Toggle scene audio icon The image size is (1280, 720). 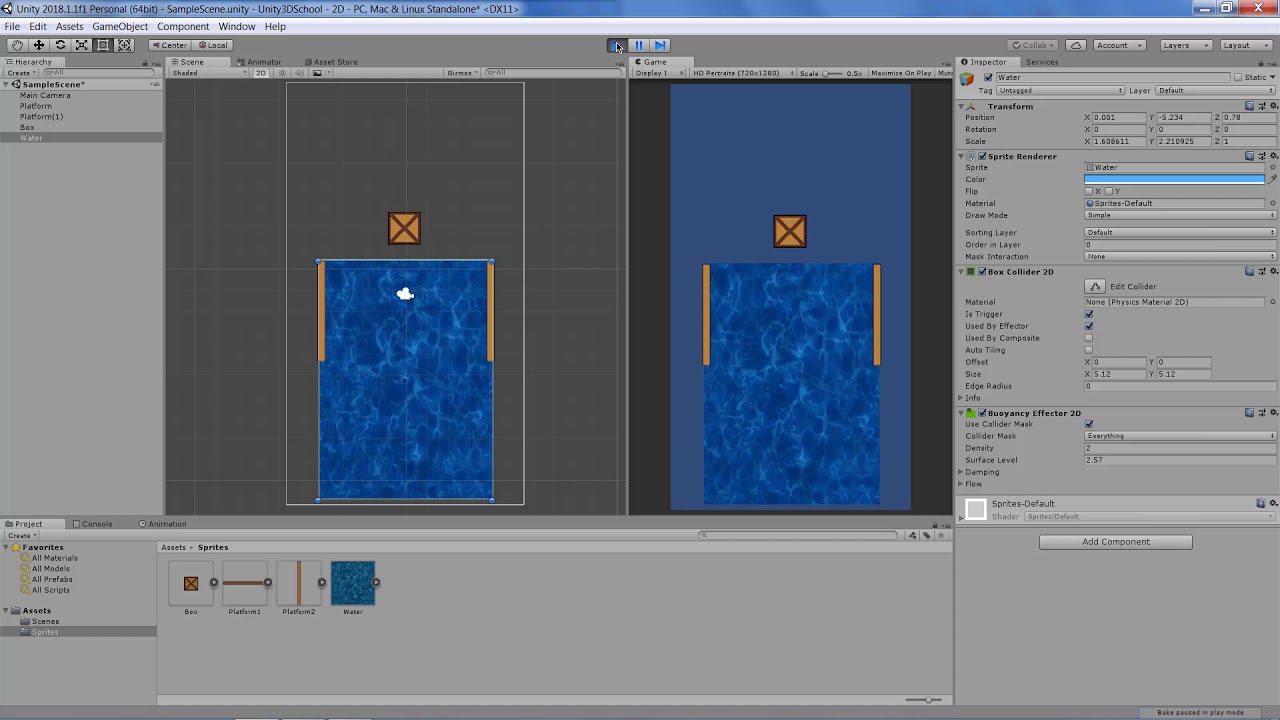point(299,73)
